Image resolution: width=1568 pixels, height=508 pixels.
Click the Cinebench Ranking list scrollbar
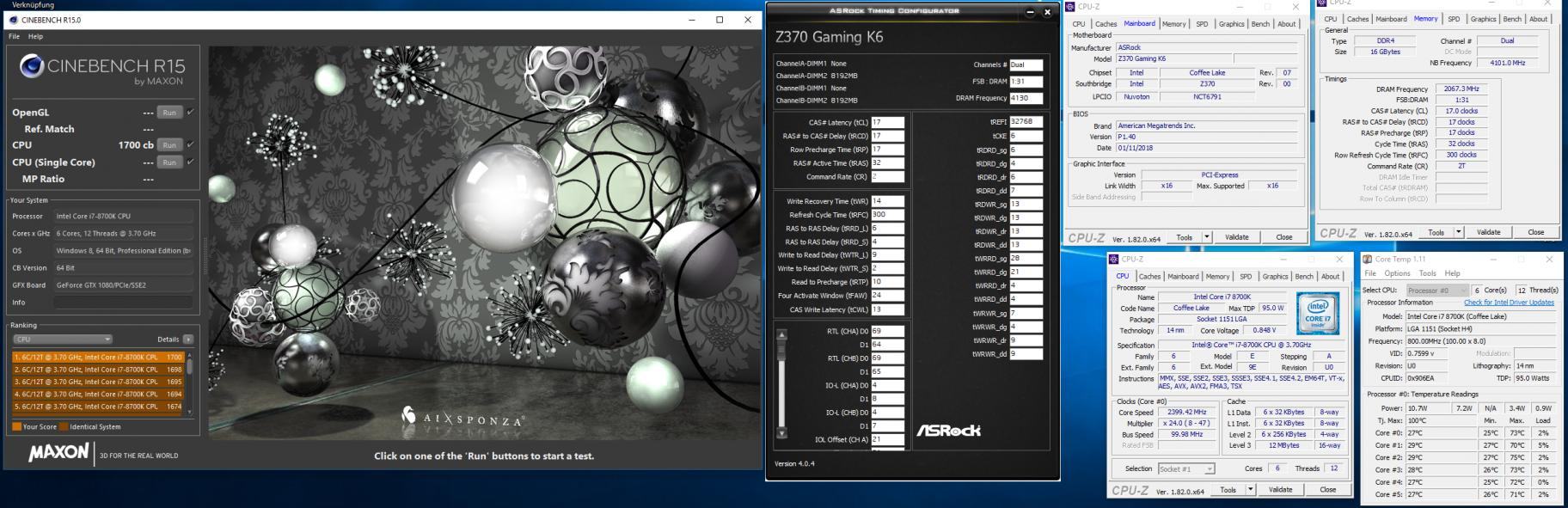coord(189,383)
